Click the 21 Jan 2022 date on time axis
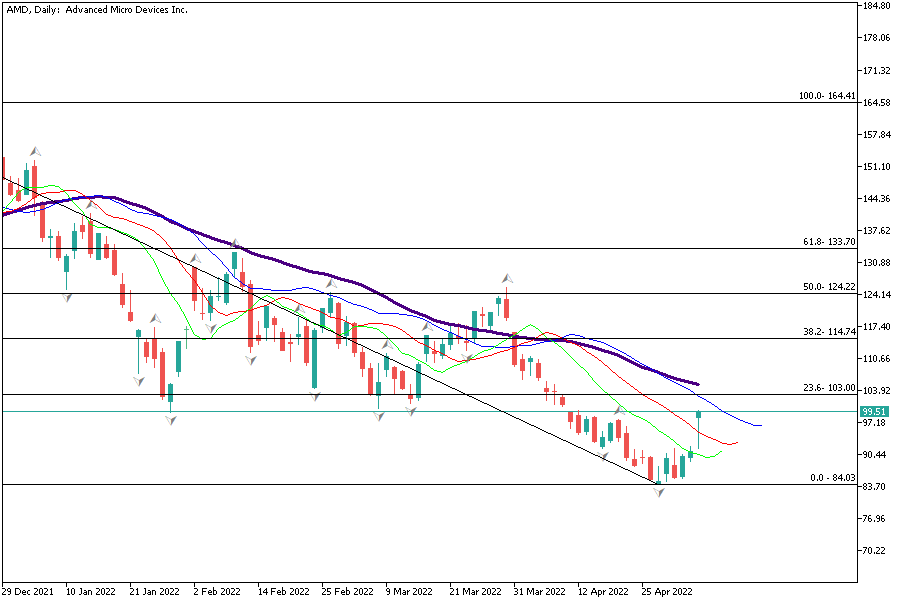900x600 pixels. pyautogui.click(x=155, y=591)
